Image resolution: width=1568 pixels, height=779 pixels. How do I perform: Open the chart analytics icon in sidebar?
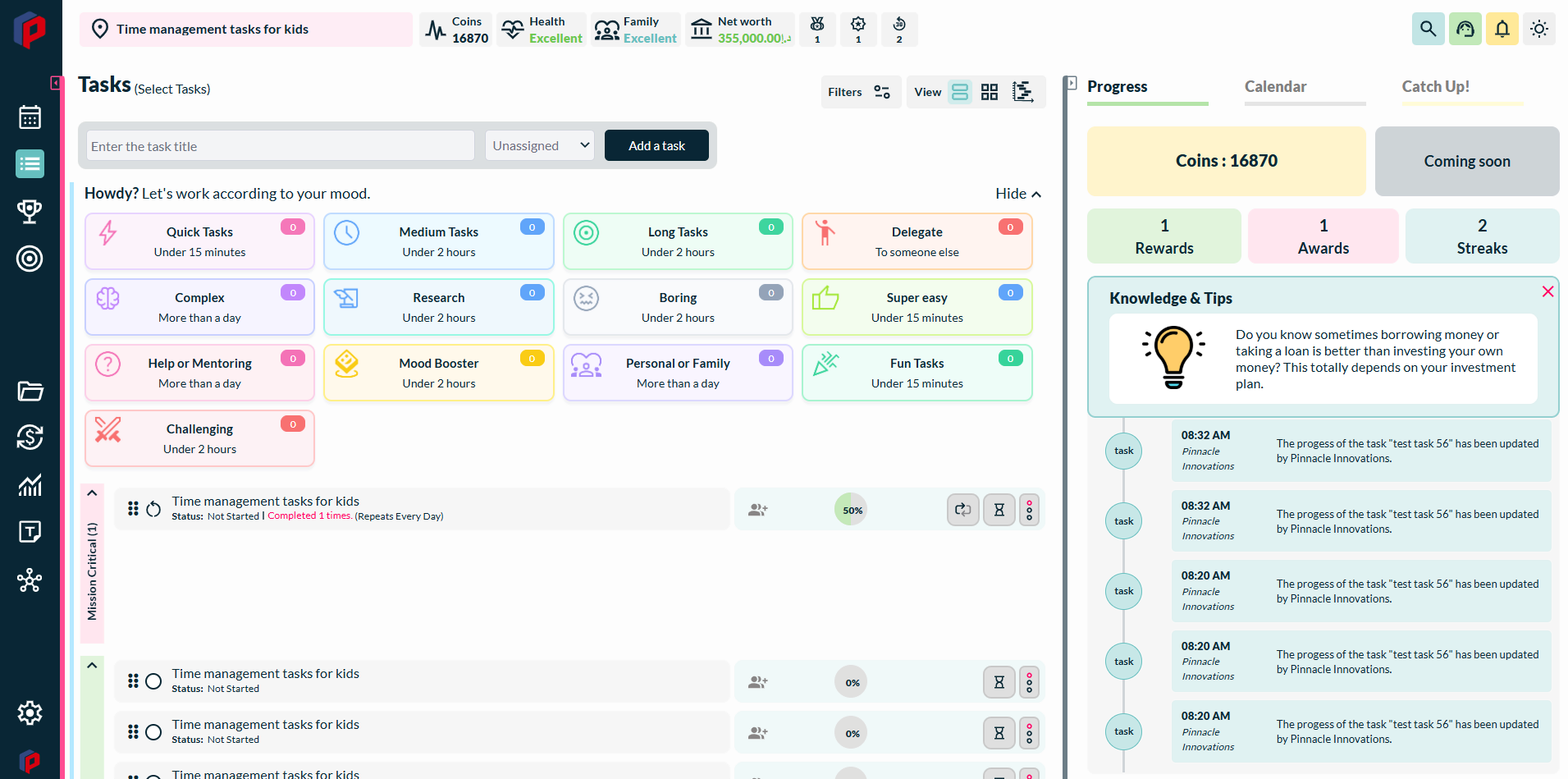pos(30,485)
